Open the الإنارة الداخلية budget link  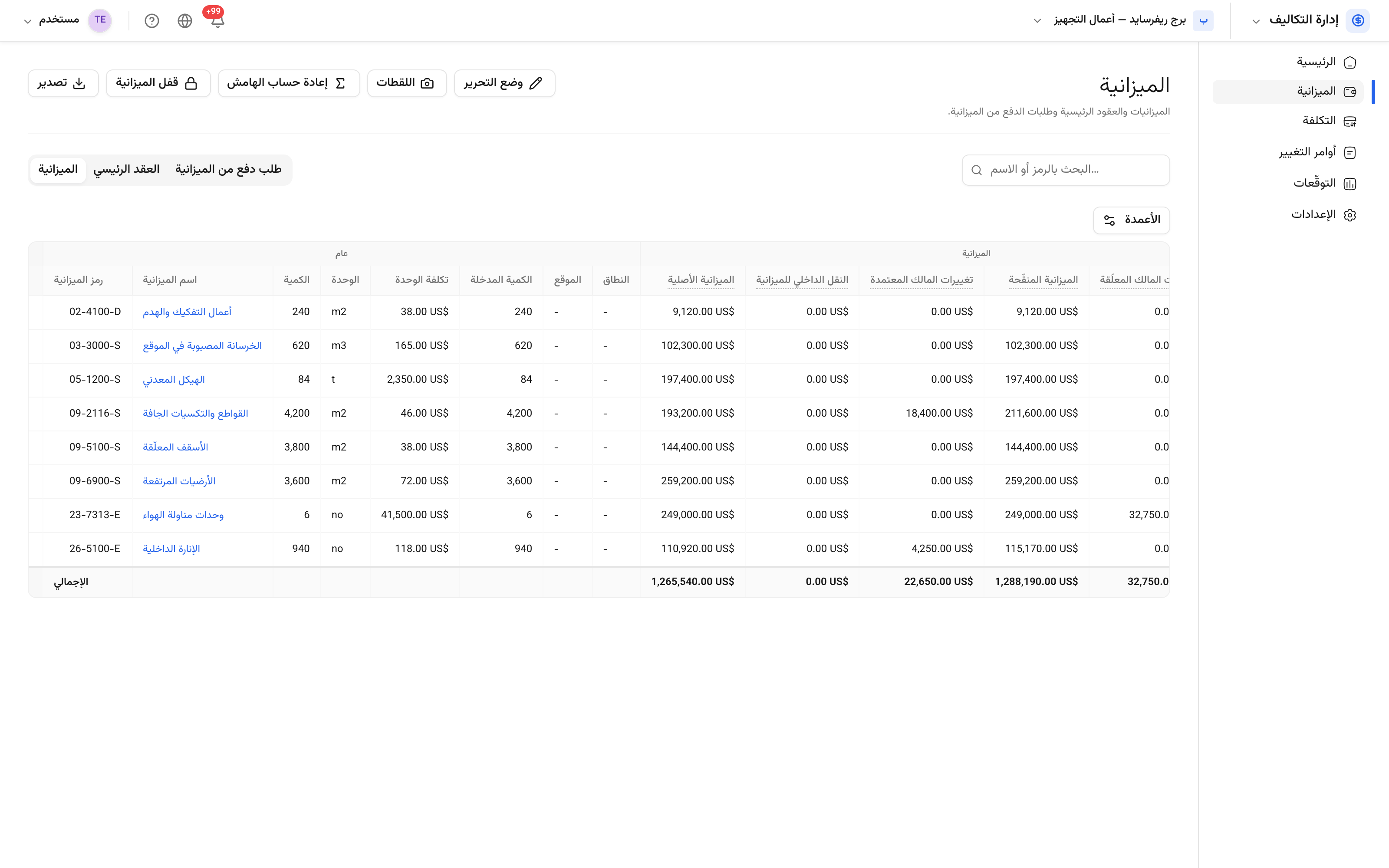pyautogui.click(x=171, y=549)
